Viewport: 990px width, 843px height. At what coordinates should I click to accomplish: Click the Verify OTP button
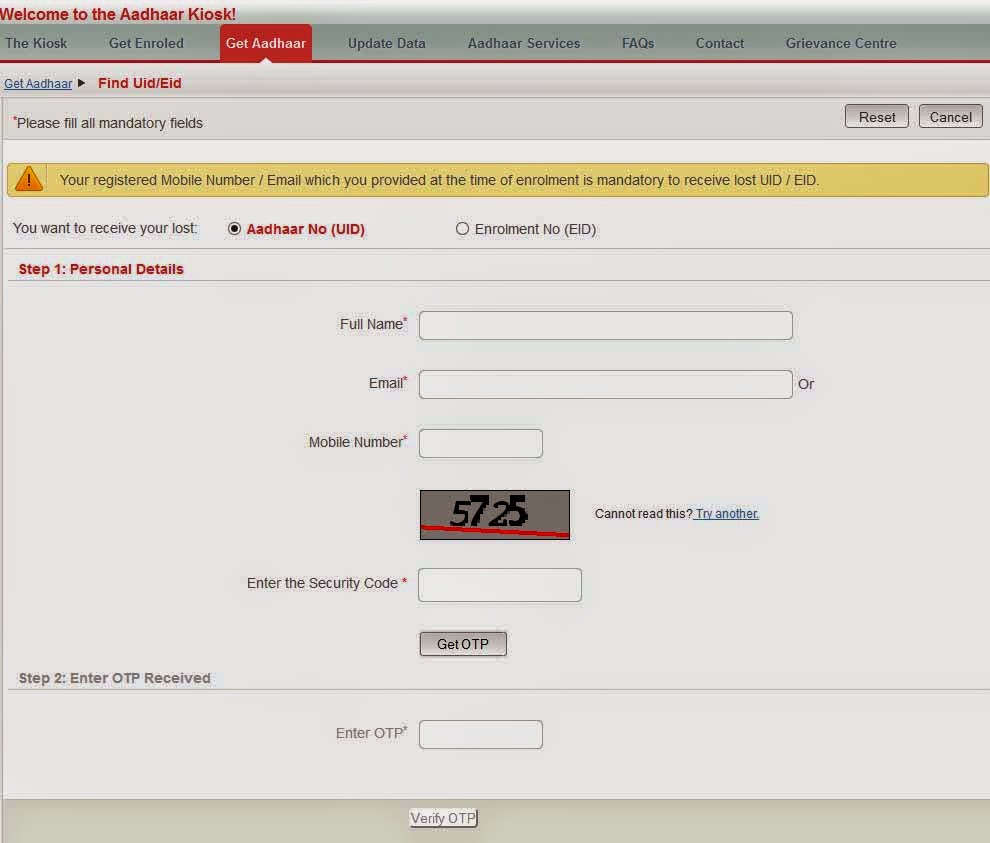[443, 818]
